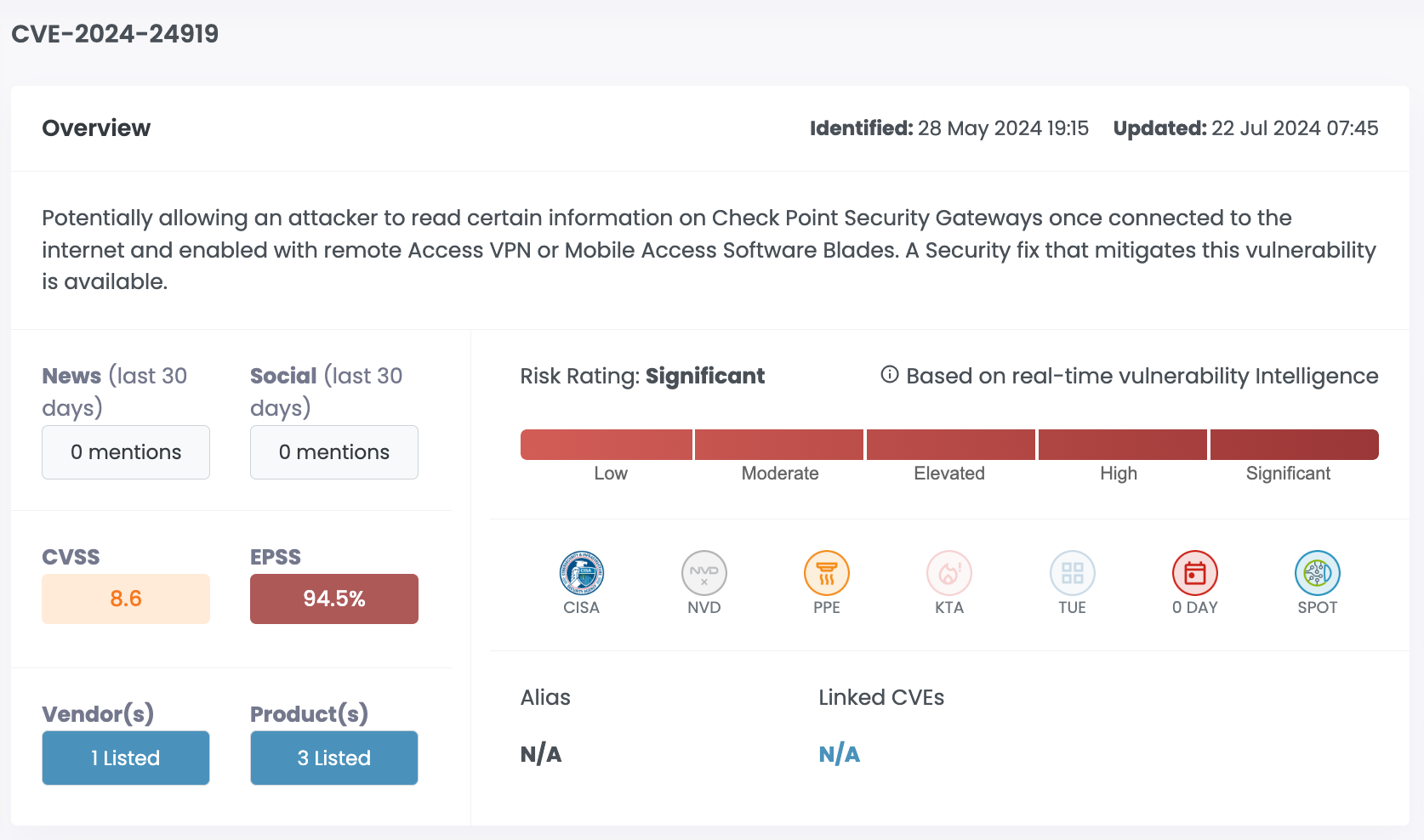1424x840 pixels.
Task: Click the EPSS label
Action: pos(276,557)
